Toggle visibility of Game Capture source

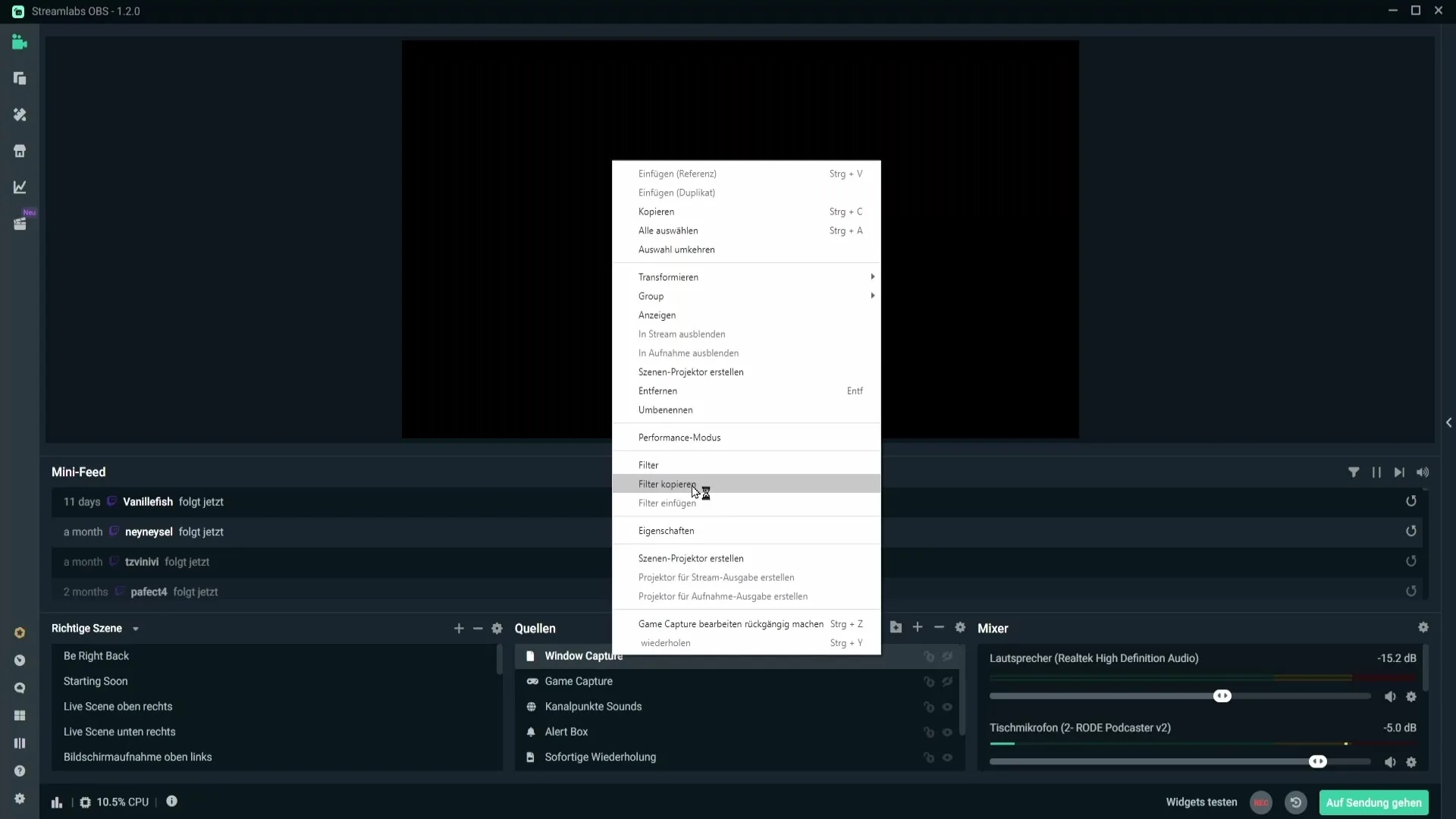[947, 682]
